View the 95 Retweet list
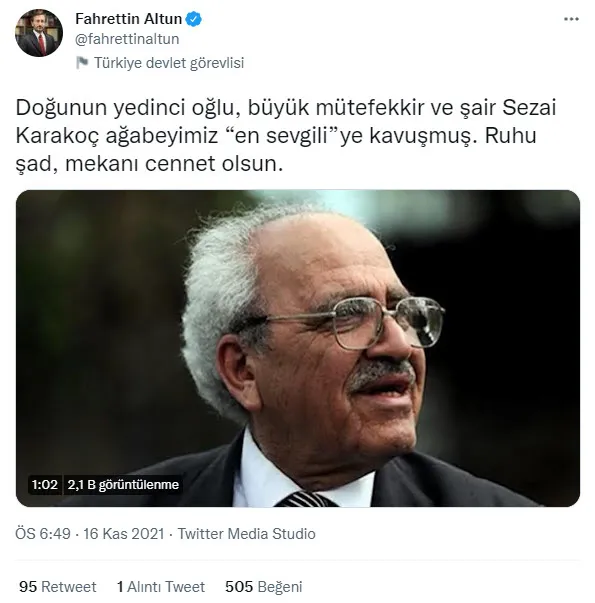The image size is (595, 603). (x=58, y=587)
